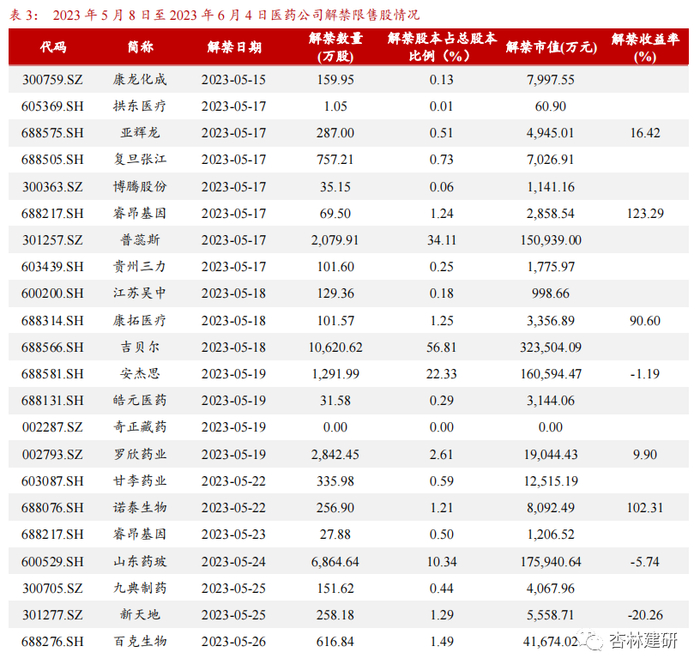The image size is (700, 671).
Task: Select company name 吉贝尔
Action: (140, 347)
